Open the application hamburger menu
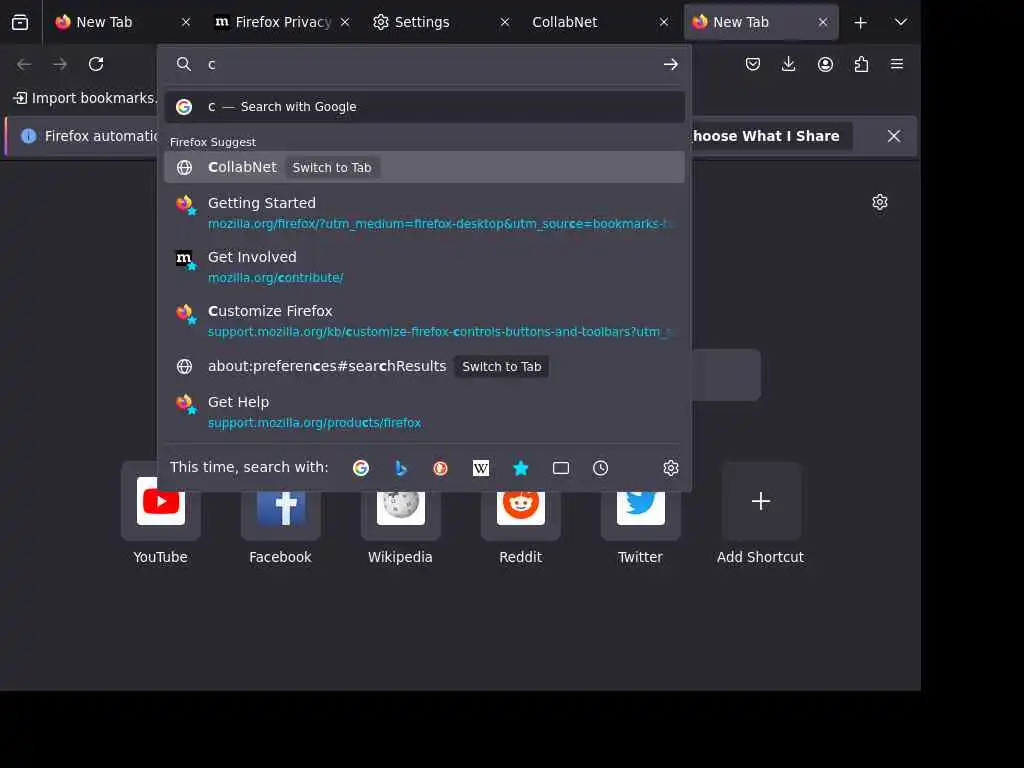1024x768 pixels. coord(897,64)
